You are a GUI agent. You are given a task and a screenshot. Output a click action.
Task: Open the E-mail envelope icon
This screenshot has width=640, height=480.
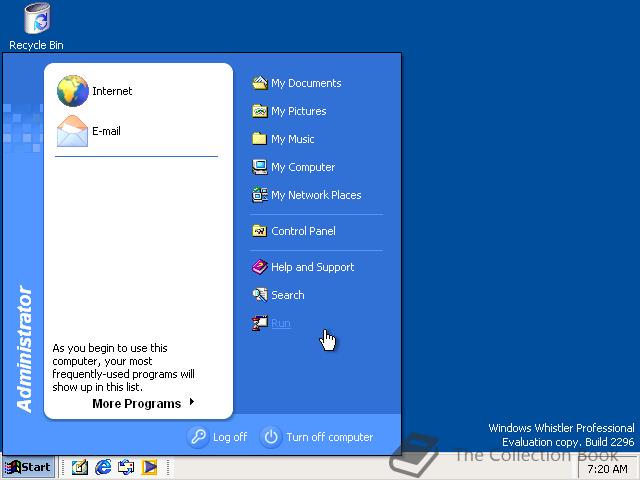(x=73, y=131)
